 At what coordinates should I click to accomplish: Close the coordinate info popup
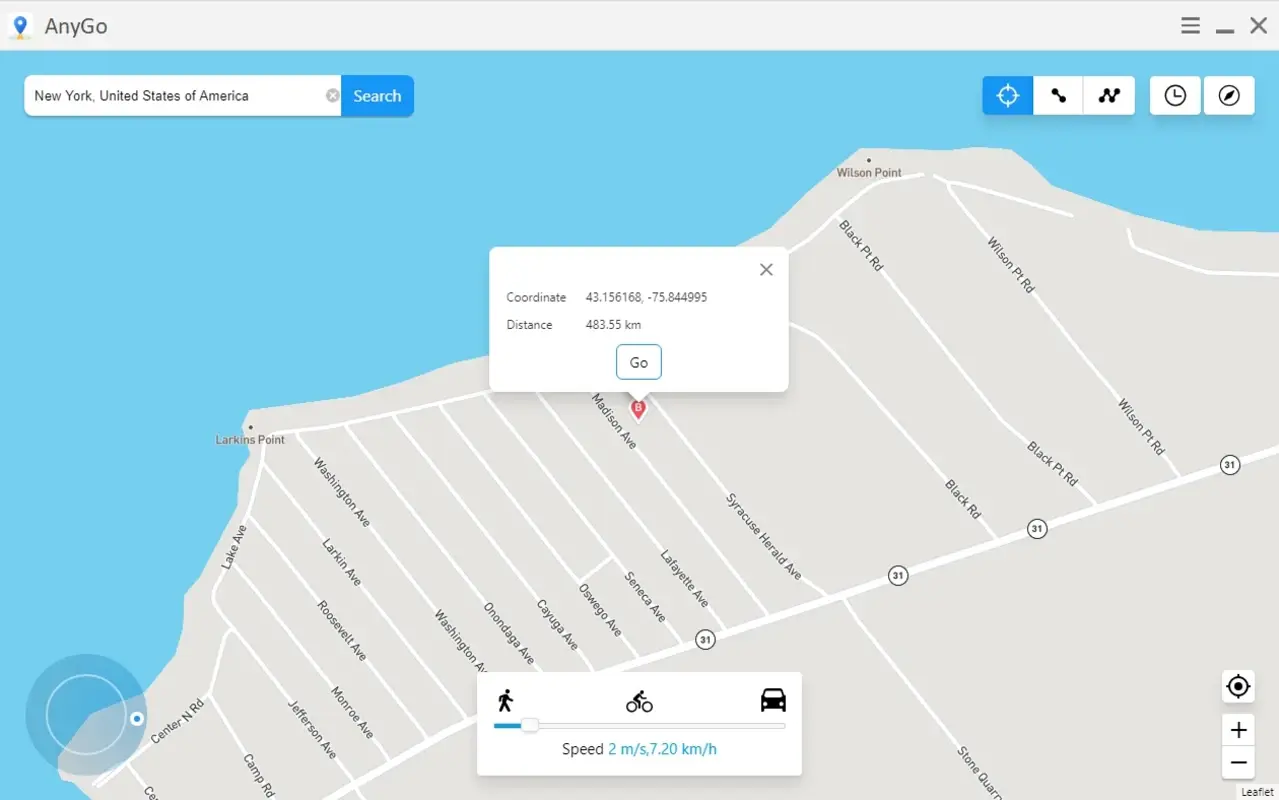765,269
